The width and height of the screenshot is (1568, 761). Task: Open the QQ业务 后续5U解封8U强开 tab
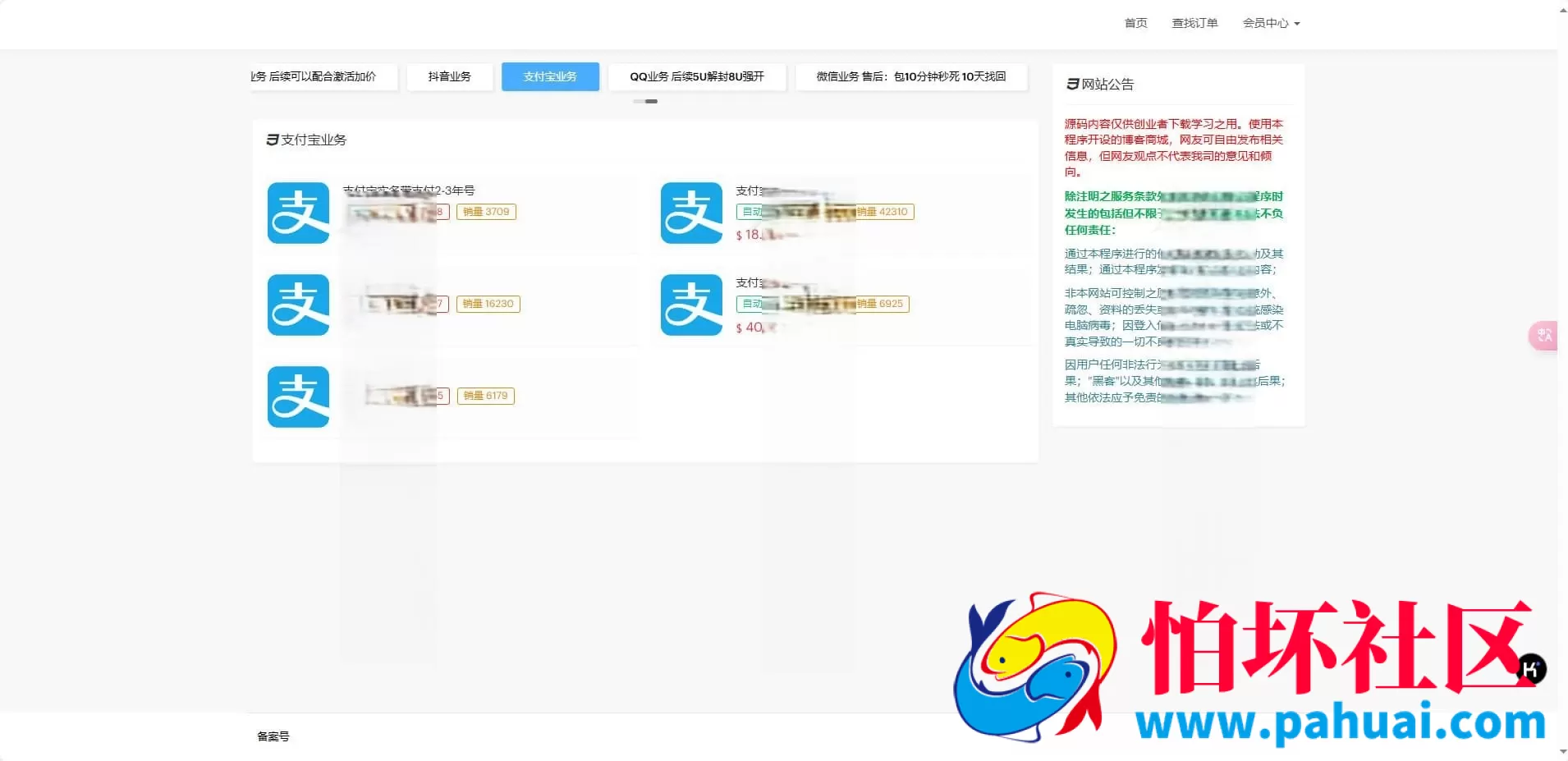tap(697, 76)
